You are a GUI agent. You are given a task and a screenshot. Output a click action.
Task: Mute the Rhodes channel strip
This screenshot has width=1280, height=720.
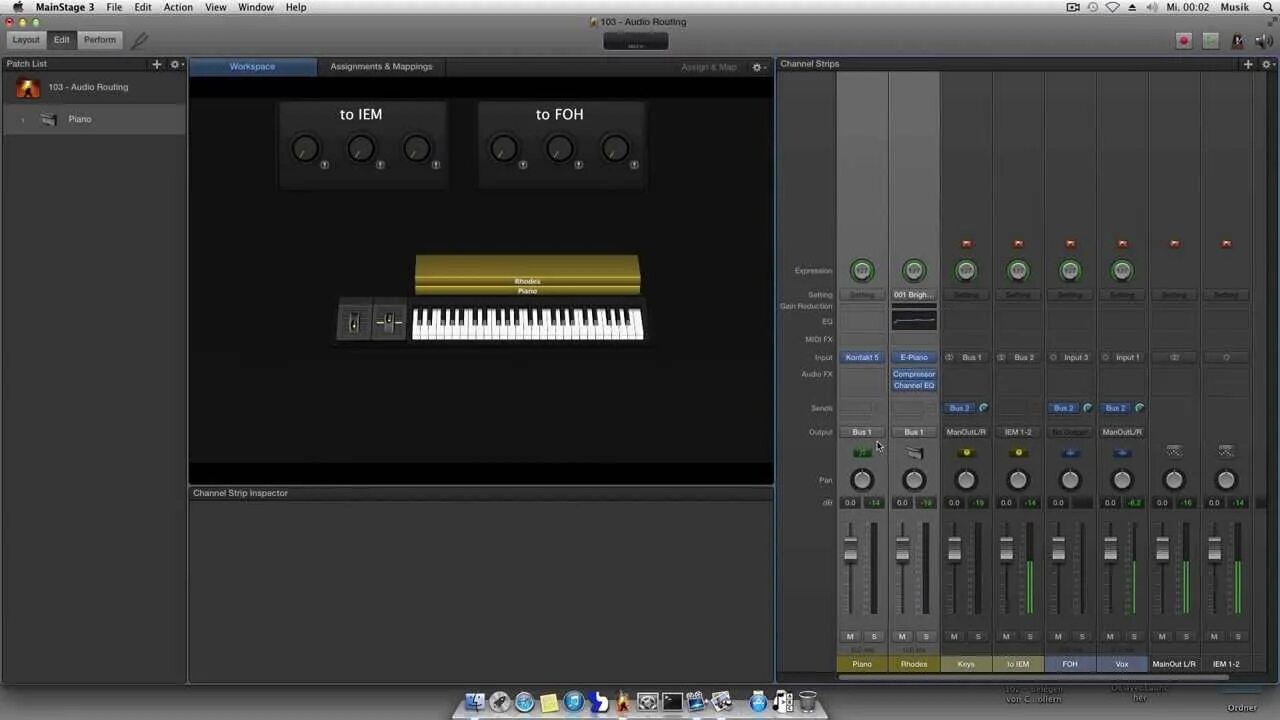point(902,636)
